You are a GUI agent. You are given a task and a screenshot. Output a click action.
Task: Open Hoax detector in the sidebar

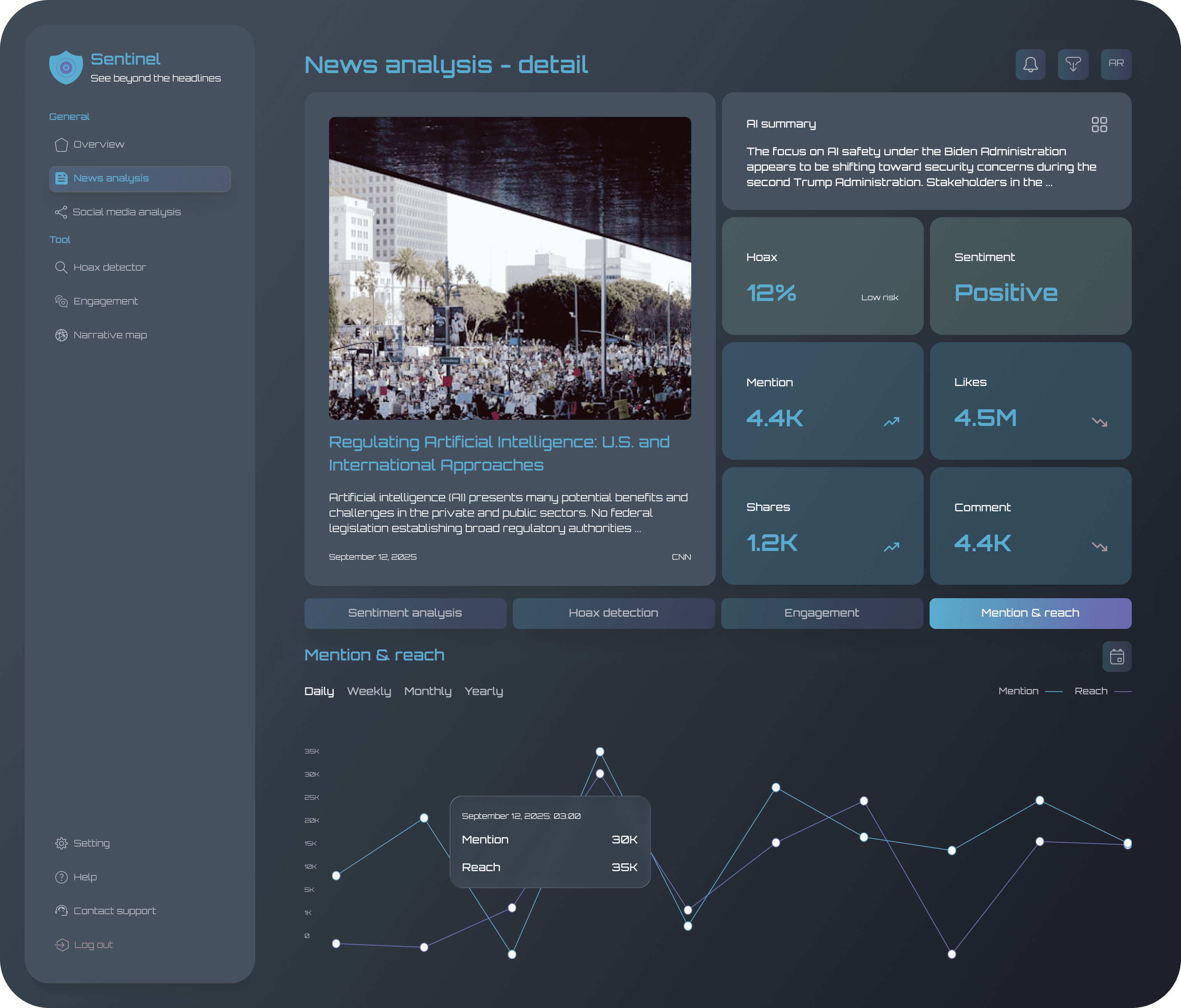tap(110, 268)
